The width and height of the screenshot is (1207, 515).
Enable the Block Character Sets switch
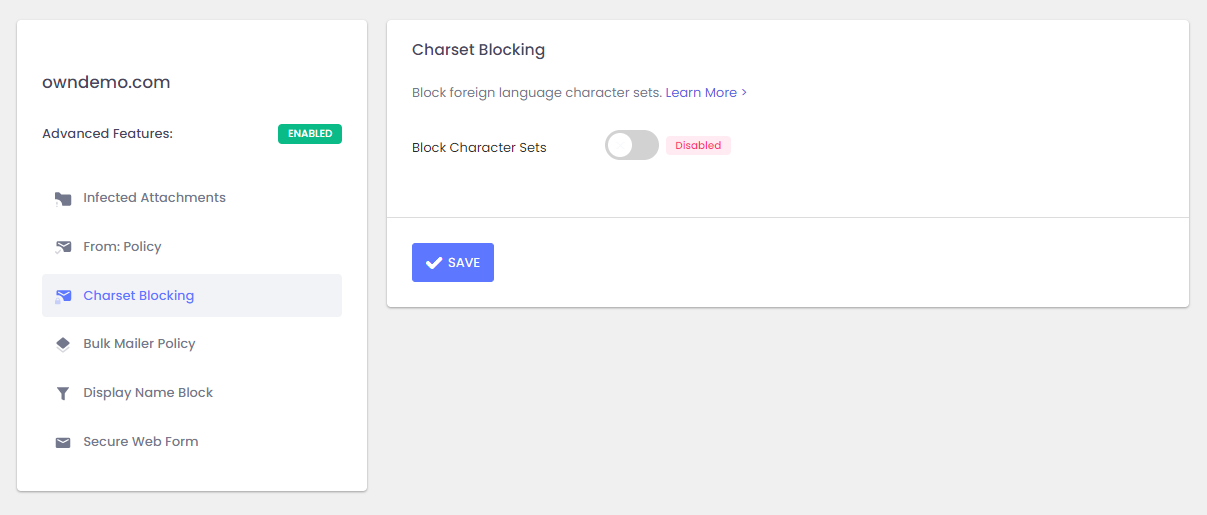click(x=631, y=146)
